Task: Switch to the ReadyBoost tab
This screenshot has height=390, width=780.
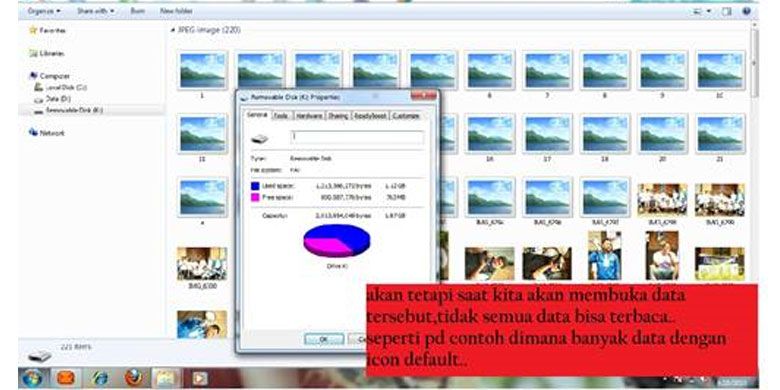Action: click(370, 115)
